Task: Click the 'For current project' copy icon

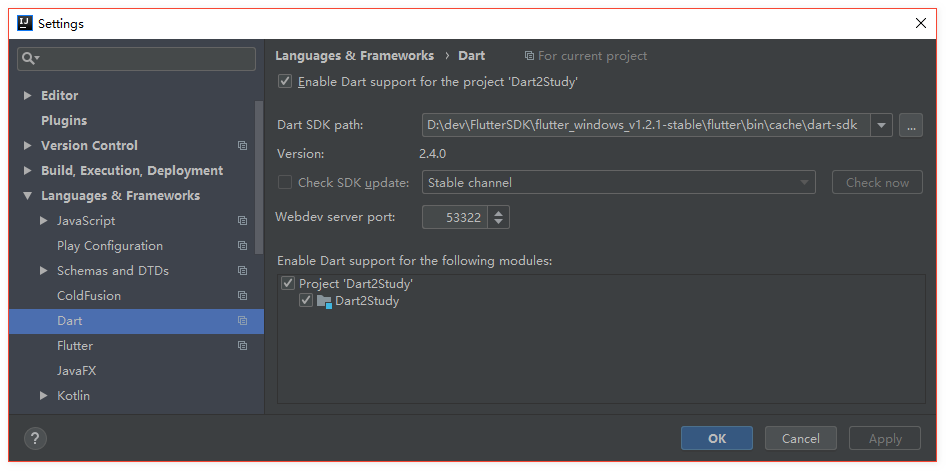Action: (x=529, y=55)
